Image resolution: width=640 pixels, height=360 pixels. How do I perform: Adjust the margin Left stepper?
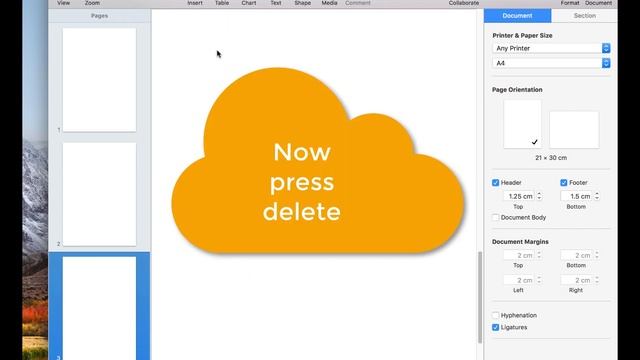(539, 280)
